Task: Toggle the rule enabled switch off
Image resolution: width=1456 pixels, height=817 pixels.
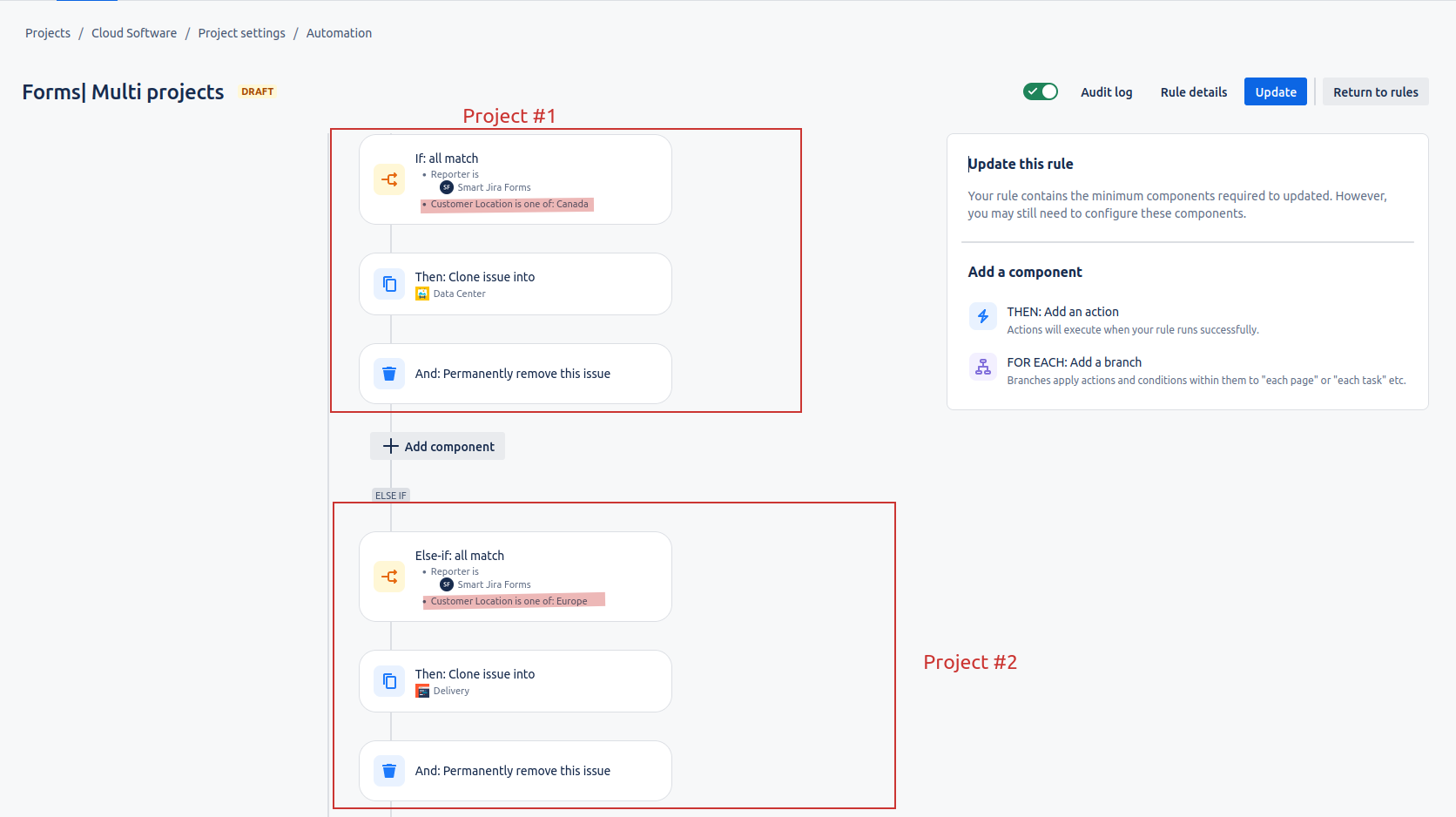Action: (x=1040, y=91)
